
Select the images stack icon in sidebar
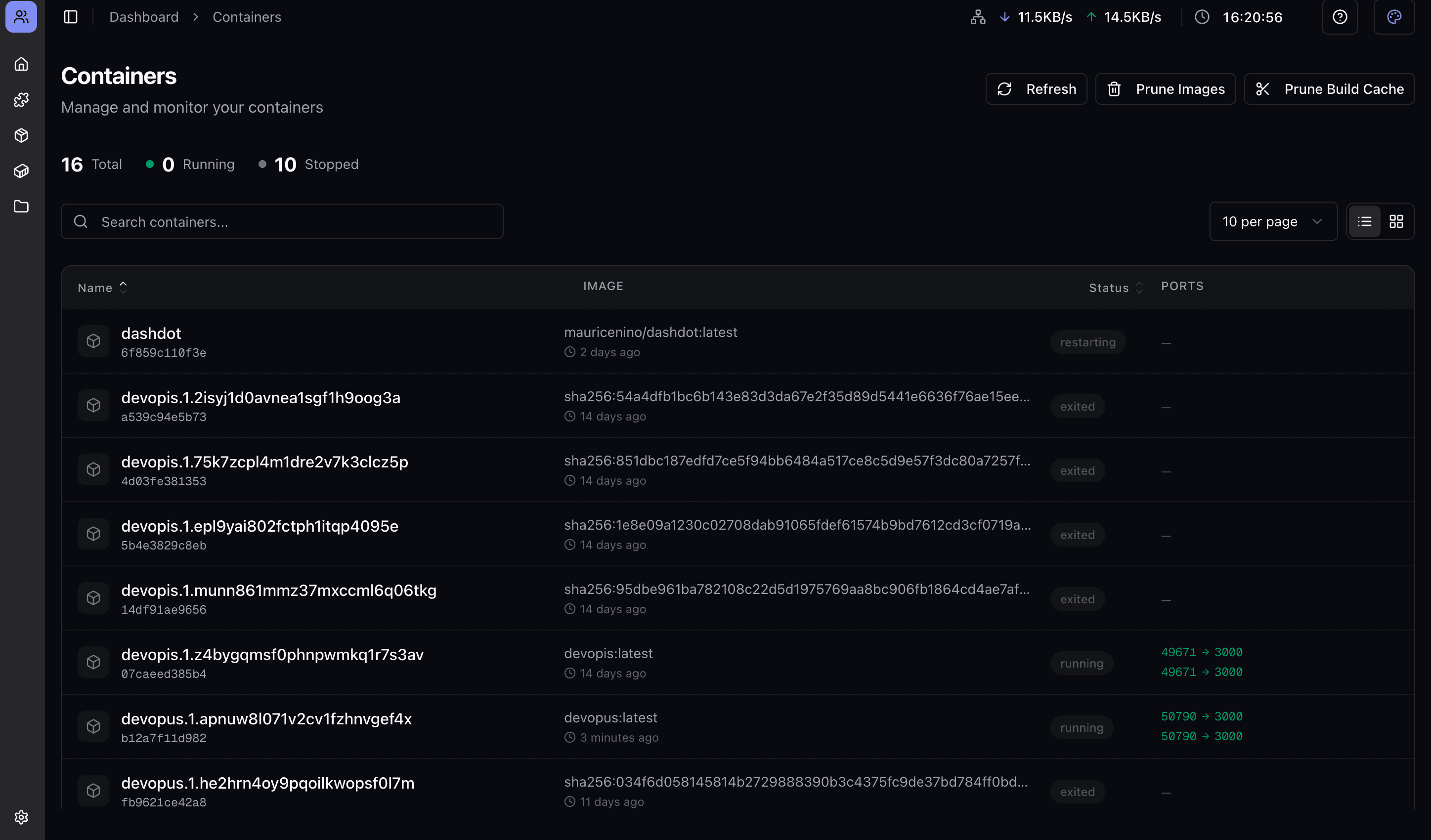tap(21, 171)
